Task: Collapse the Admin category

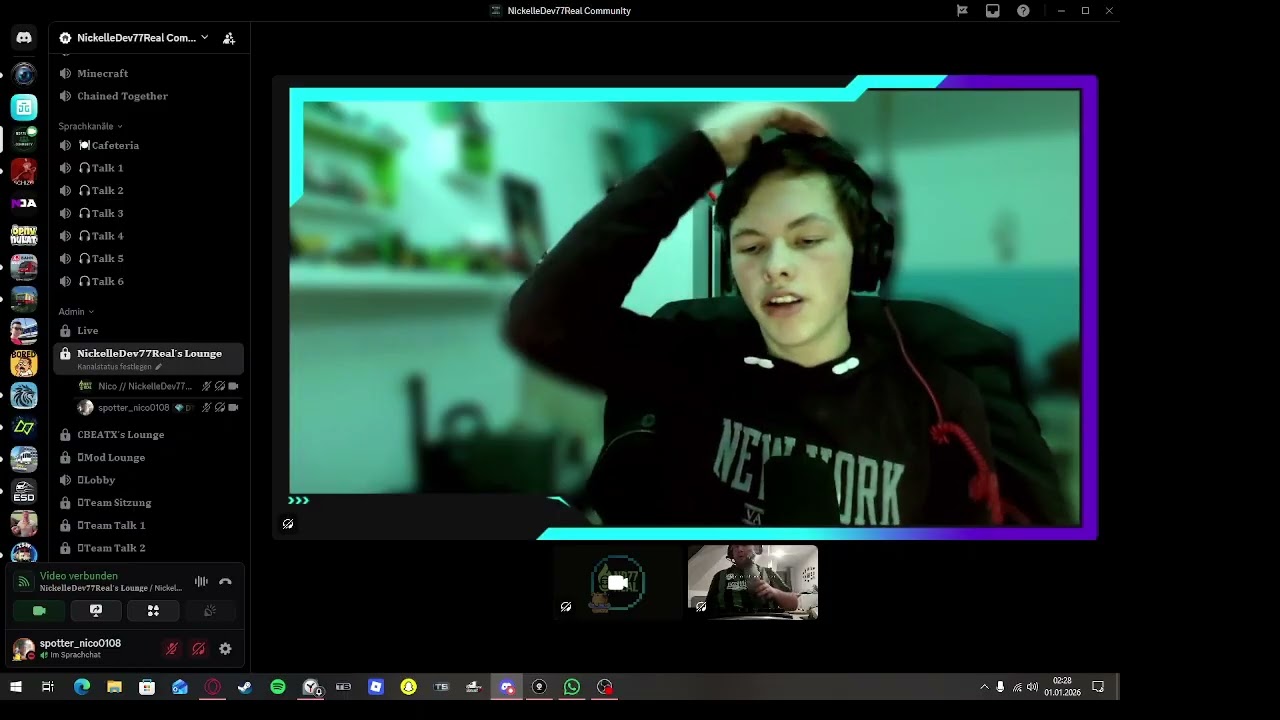Action: (x=76, y=312)
